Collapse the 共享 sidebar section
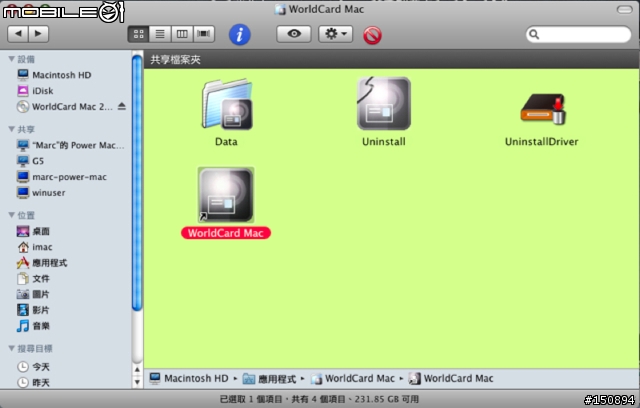This screenshot has width=640, height=408. 11,129
